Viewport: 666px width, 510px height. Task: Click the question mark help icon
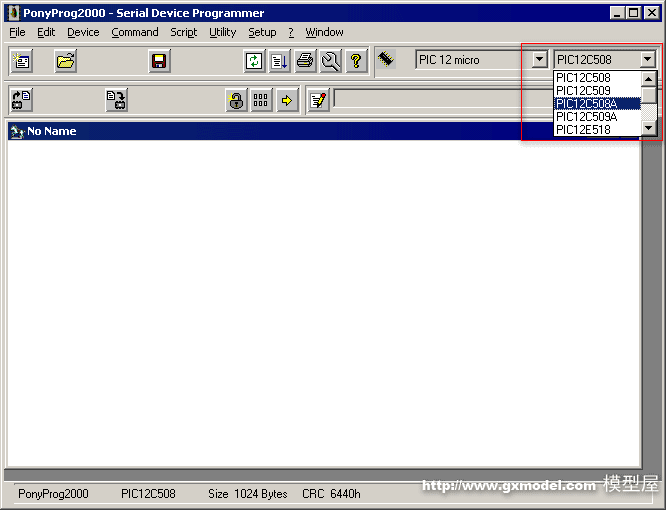coord(356,61)
